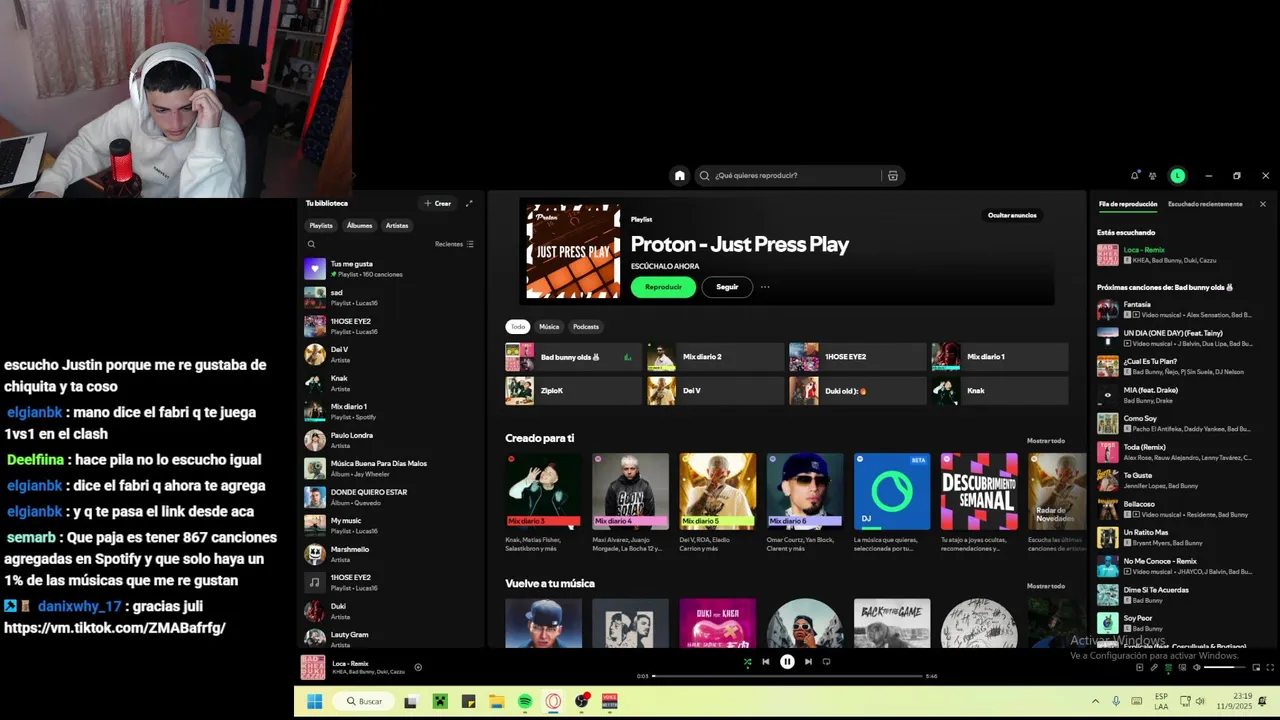The image size is (1280, 720).
Task: Open Minecraft icon in taskbar
Action: click(439, 702)
